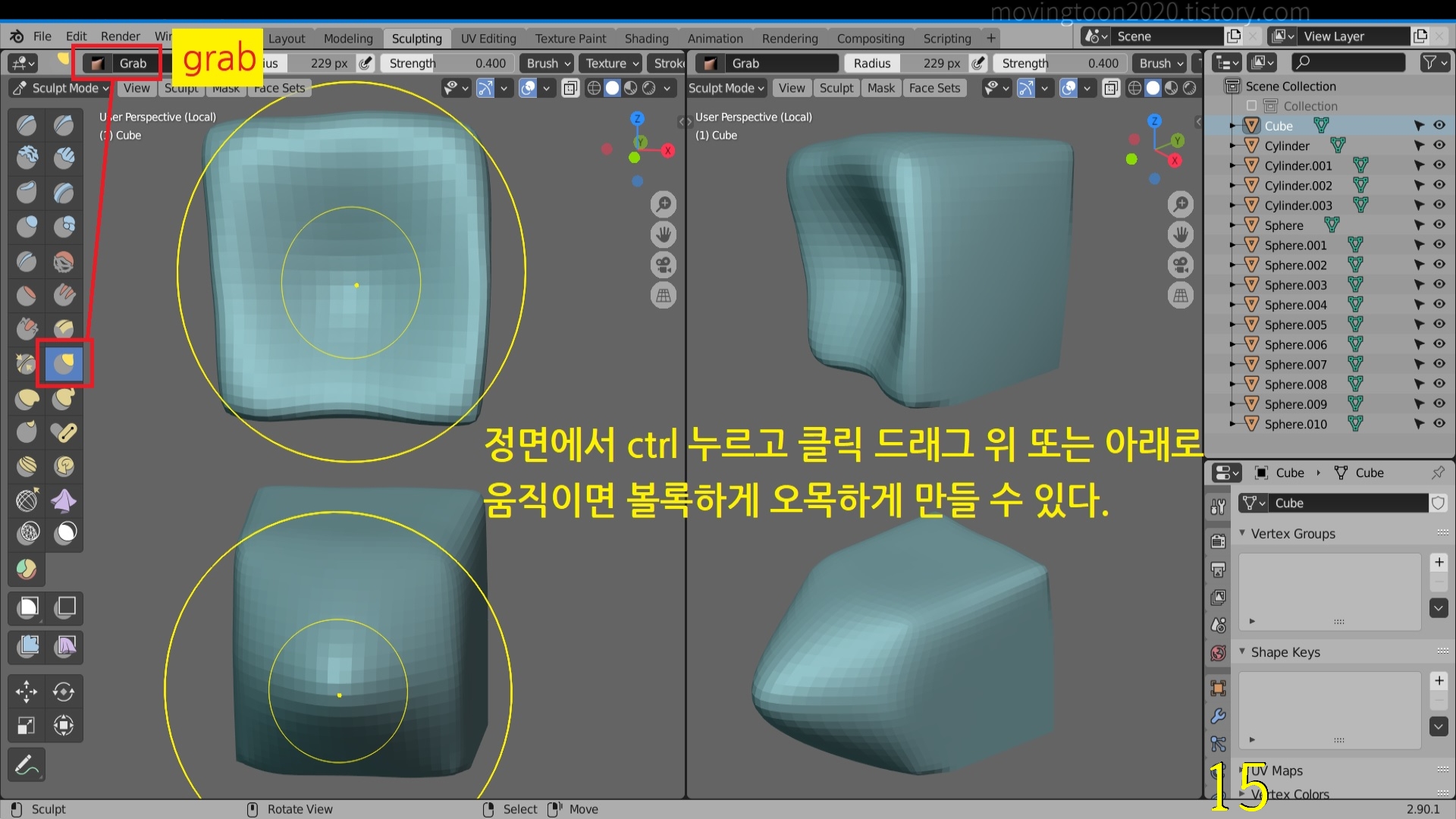Image resolution: width=1456 pixels, height=819 pixels.
Task: Expand the Cylinder.001 outliner entry
Action: [1233, 165]
